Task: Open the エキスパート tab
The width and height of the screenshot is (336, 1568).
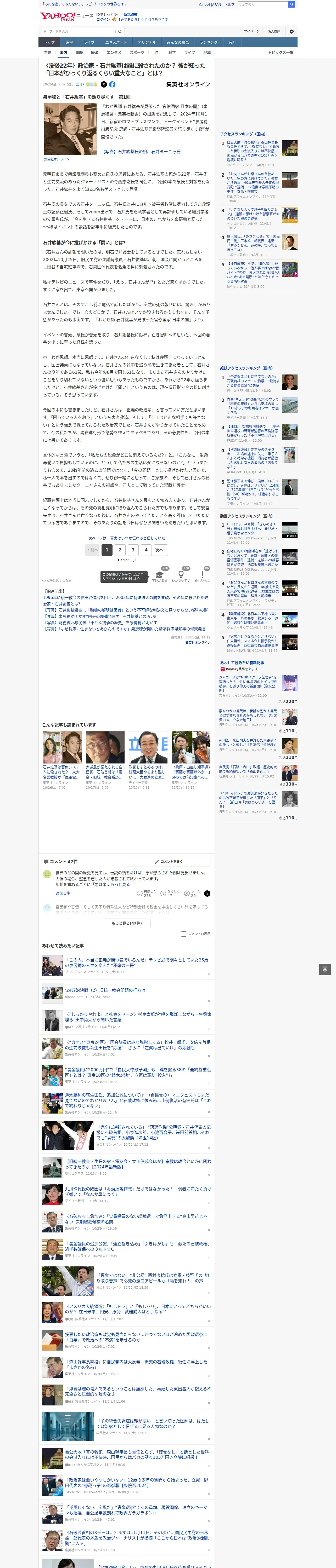Action: pyautogui.click(x=116, y=43)
